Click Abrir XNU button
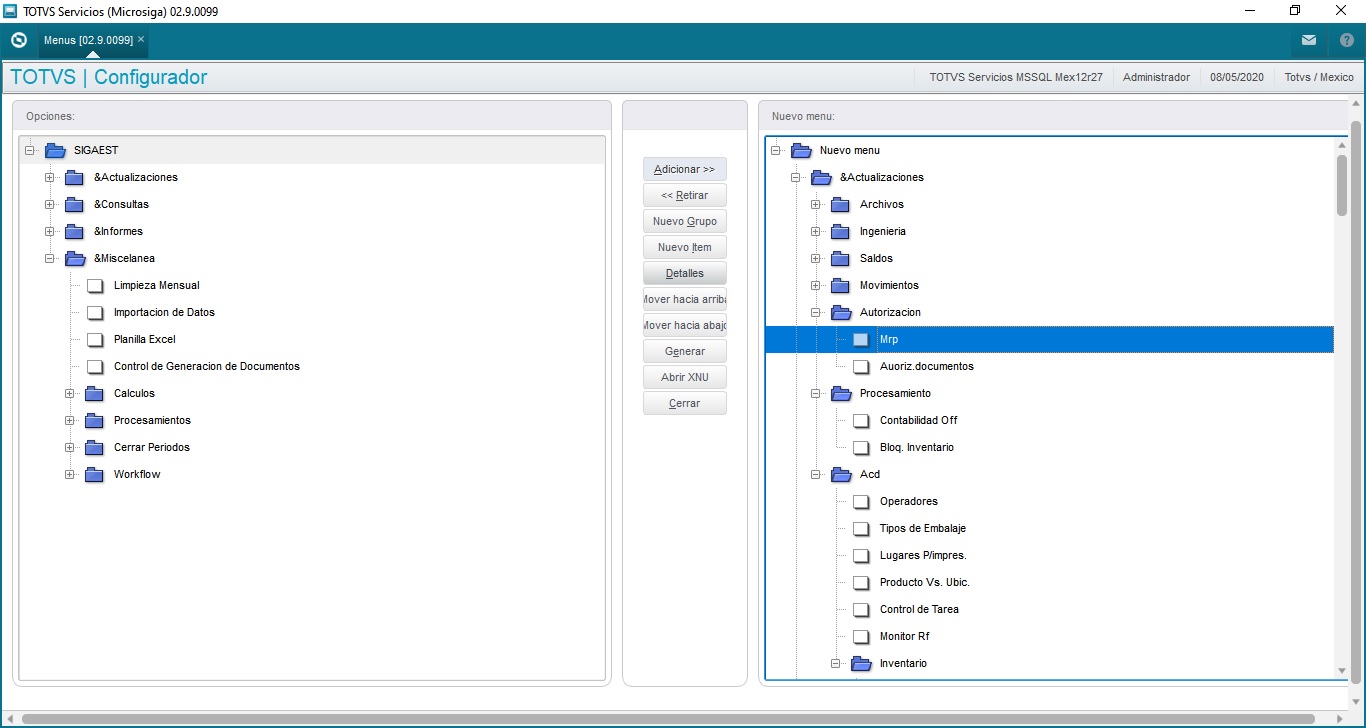 (x=685, y=377)
